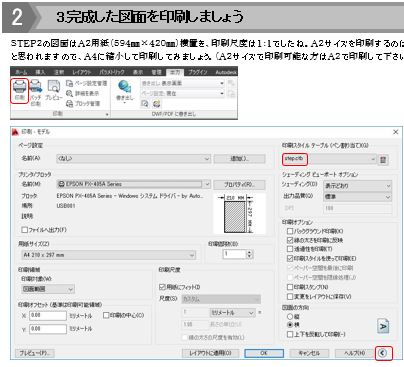Click printer Properties (プロパティ) button

click(240, 184)
